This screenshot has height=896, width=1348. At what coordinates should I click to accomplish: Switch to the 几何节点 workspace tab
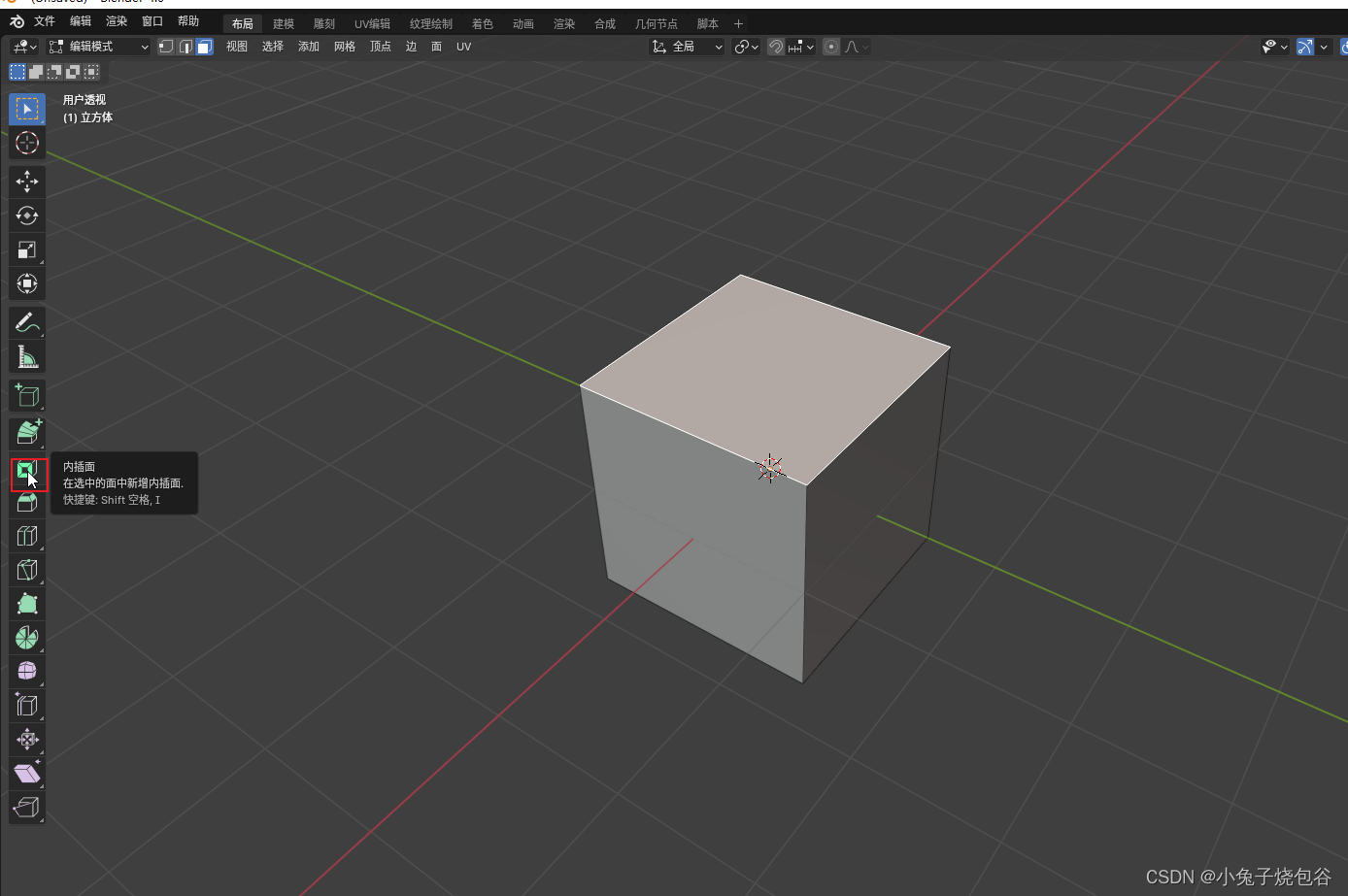(x=657, y=23)
